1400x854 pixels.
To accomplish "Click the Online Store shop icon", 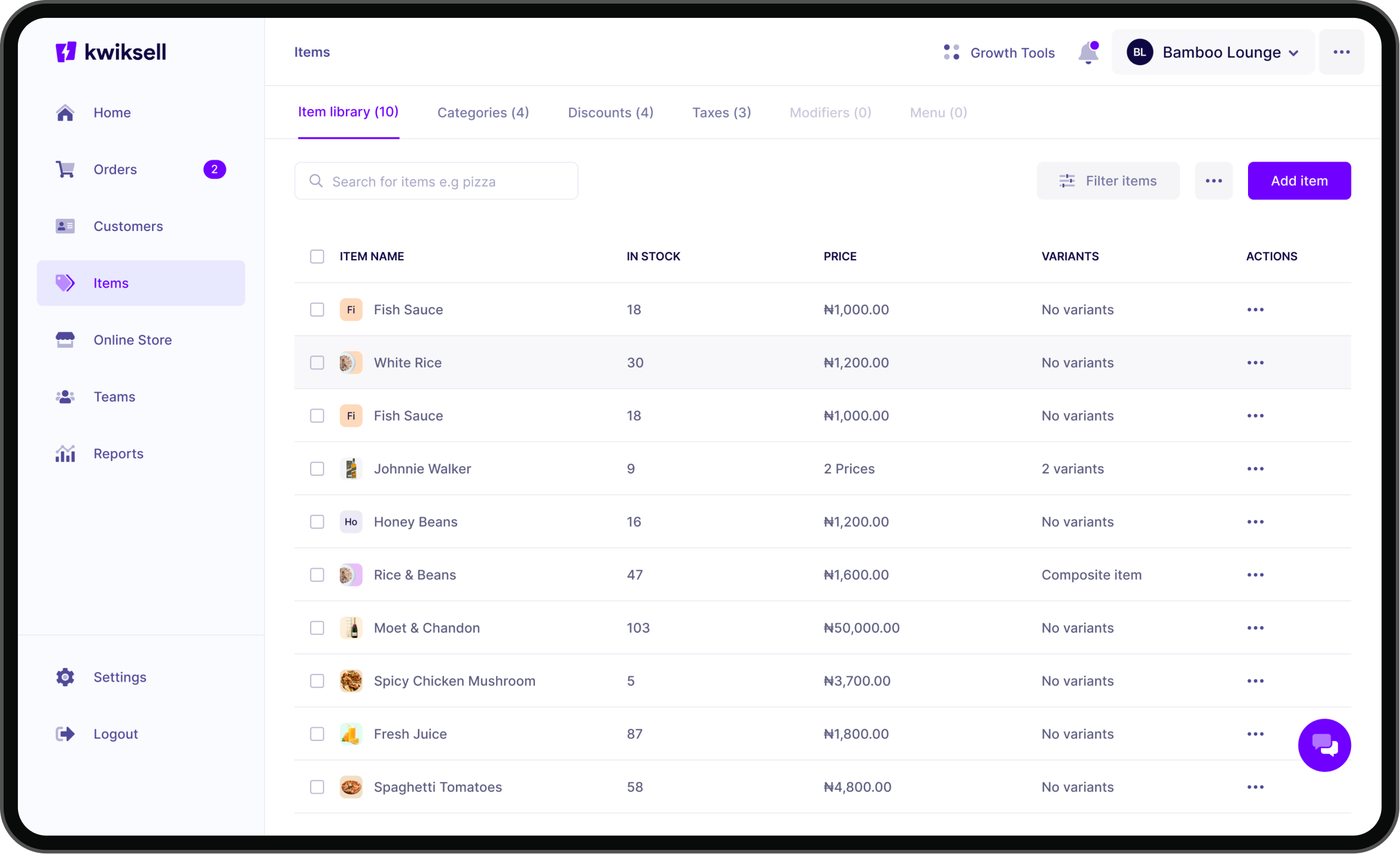I will point(65,340).
